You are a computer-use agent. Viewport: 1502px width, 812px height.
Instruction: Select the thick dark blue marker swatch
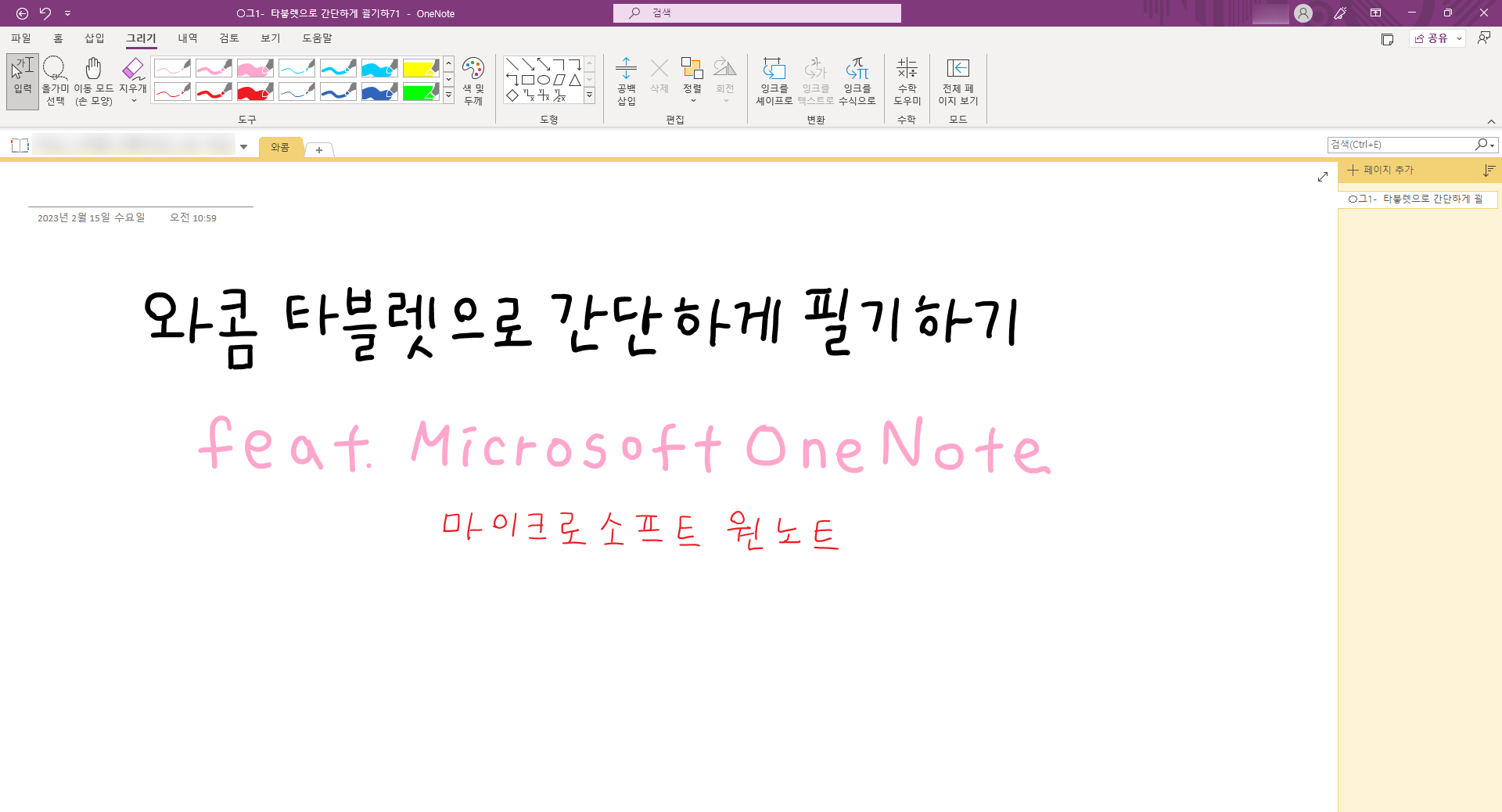[x=379, y=92]
